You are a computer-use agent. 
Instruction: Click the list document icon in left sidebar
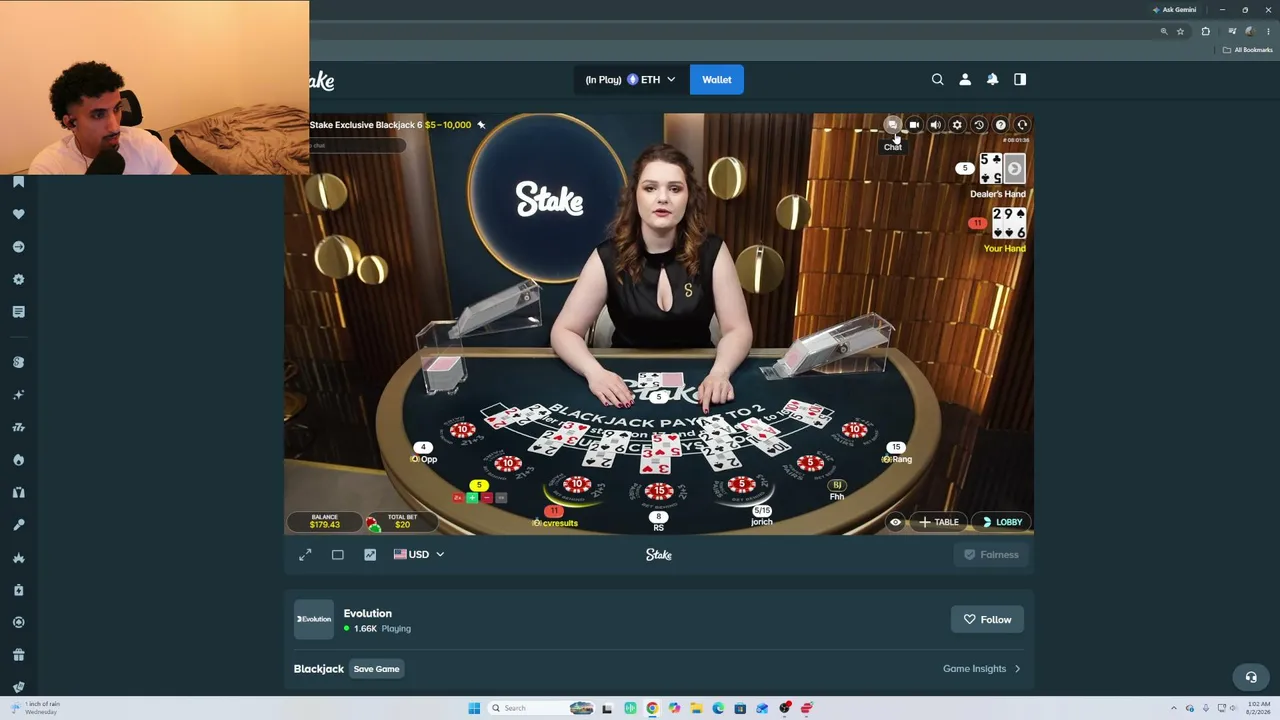pyautogui.click(x=18, y=312)
